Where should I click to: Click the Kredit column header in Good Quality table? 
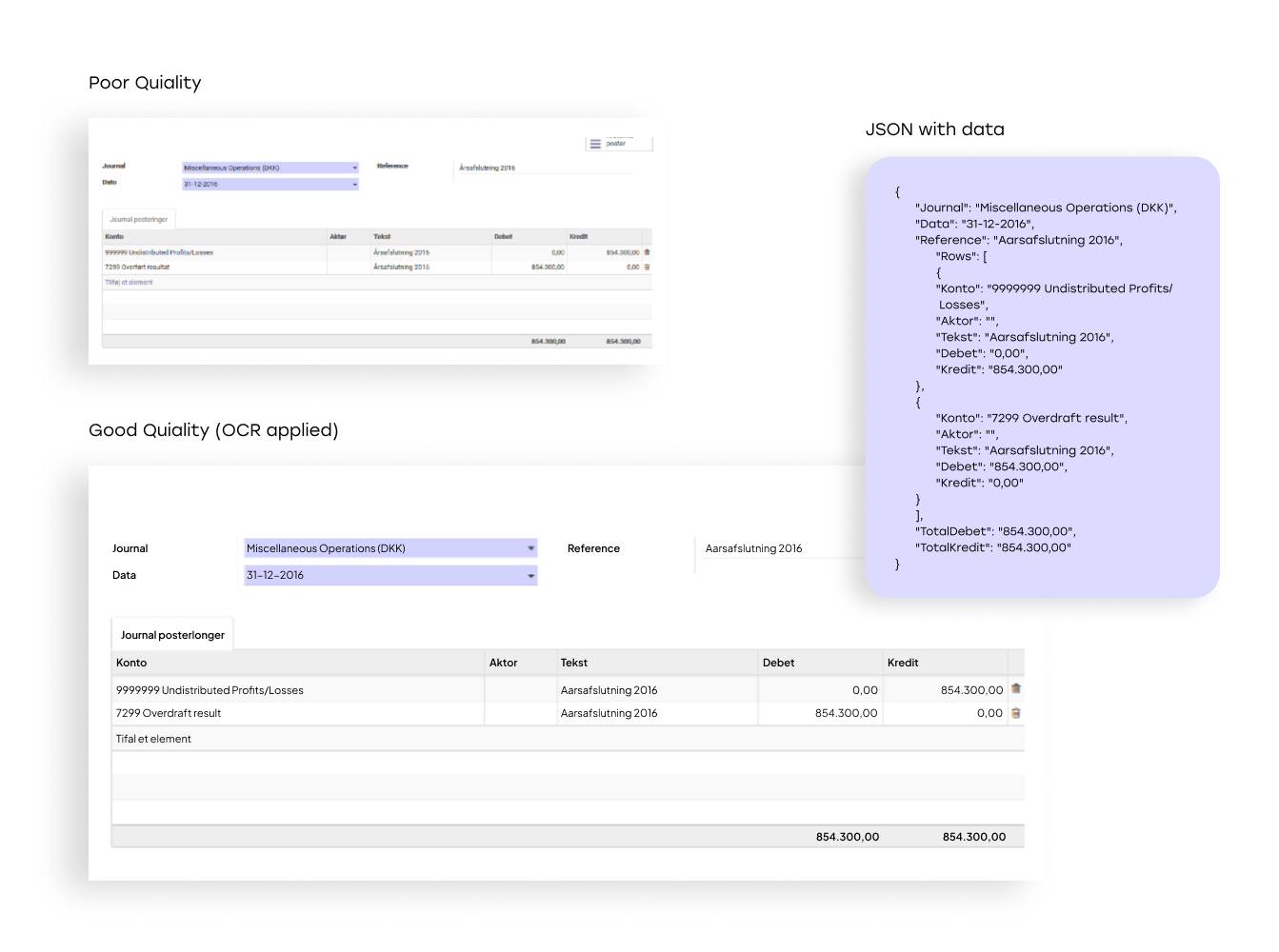[903, 663]
